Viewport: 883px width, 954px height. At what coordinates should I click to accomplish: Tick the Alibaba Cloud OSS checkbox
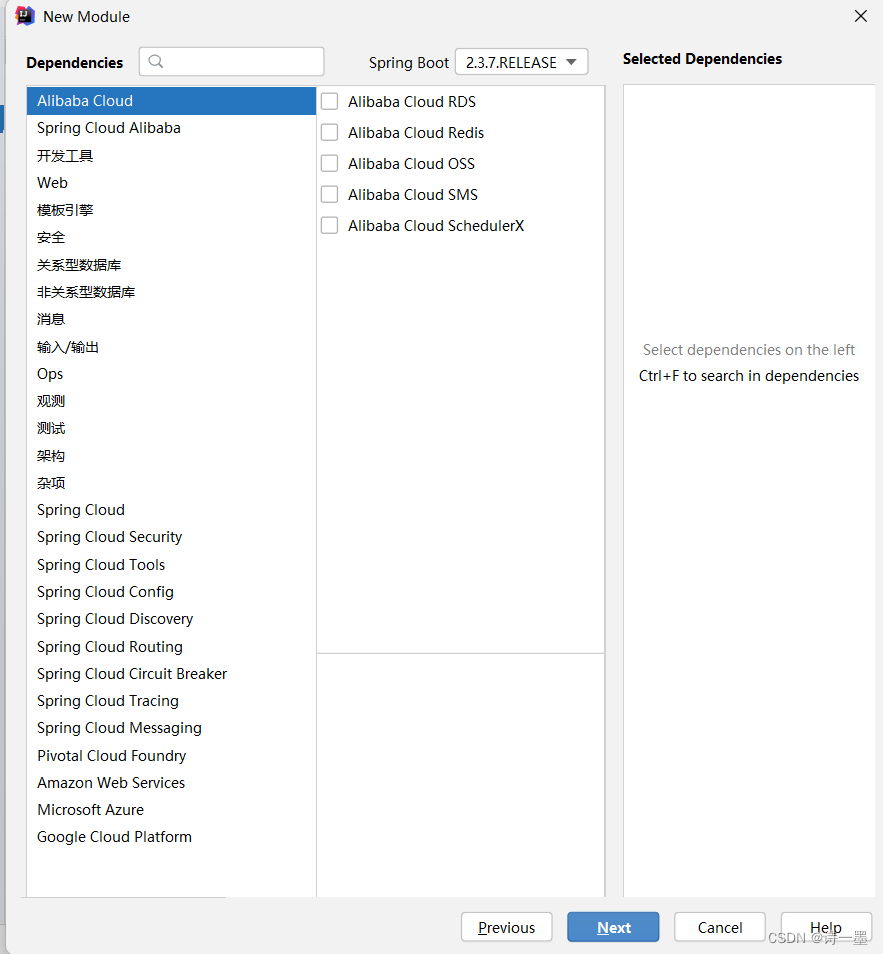329,164
